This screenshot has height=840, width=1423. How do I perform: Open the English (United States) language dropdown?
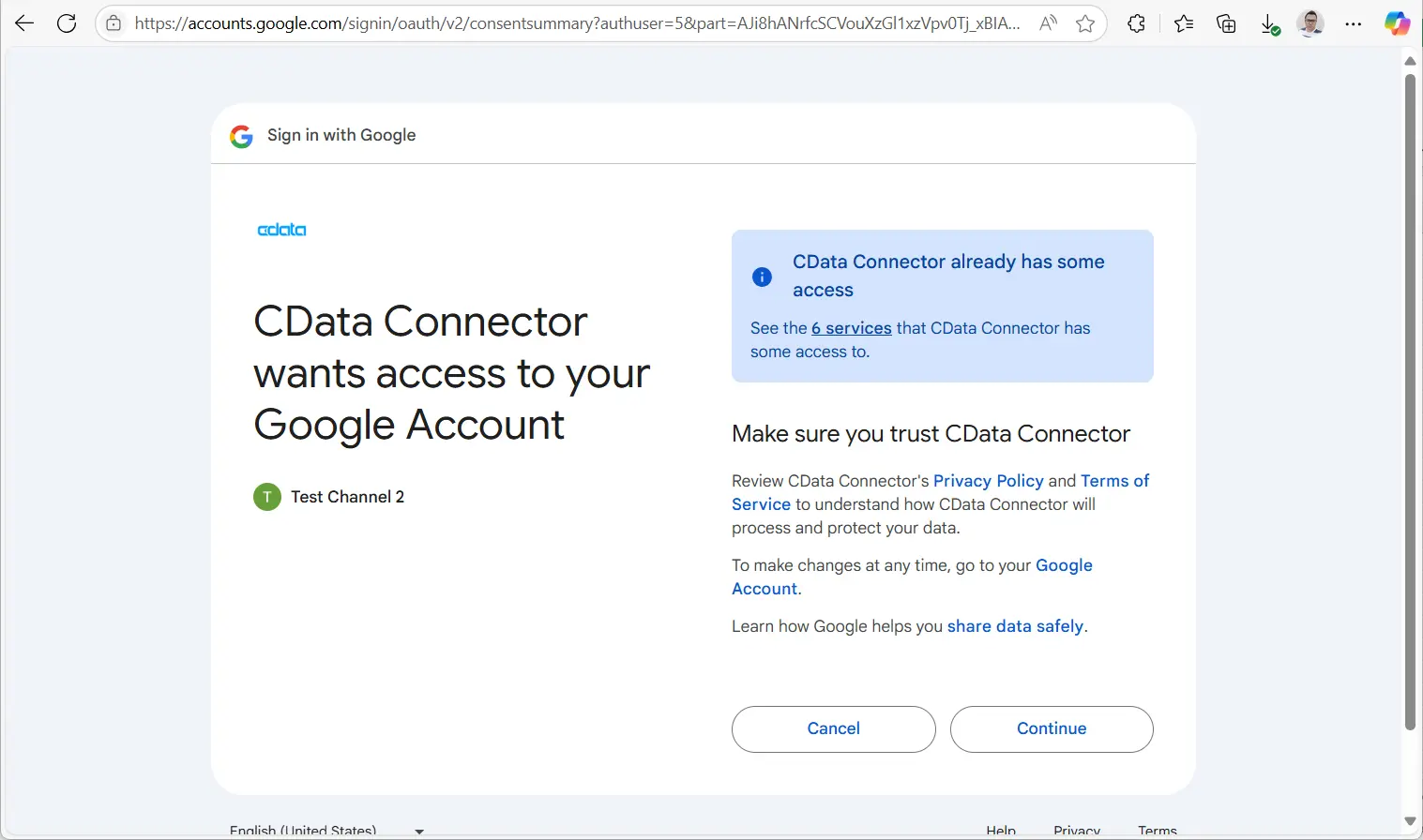coord(326,829)
